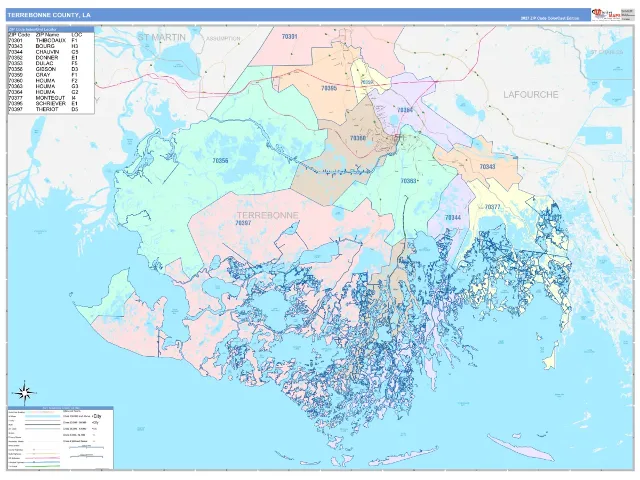Viewport: 640px width, 480px height.
Task: Click the ASSUMPTION county label
Action: pyautogui.click(x=223, y=38)
